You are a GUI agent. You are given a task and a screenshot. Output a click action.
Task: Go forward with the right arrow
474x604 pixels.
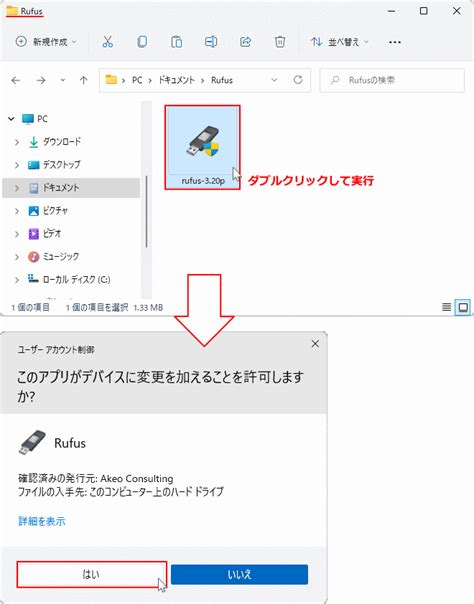point(41,80)
